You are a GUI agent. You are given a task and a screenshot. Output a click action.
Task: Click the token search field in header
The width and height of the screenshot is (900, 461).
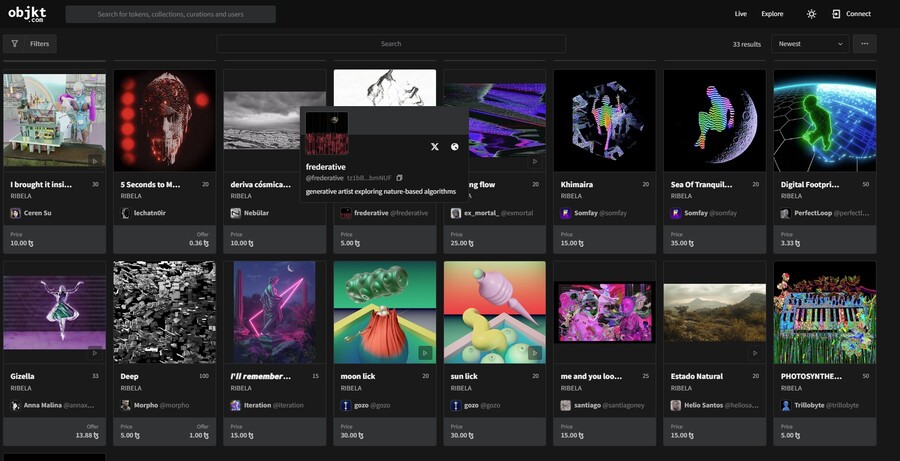point(170,14)
